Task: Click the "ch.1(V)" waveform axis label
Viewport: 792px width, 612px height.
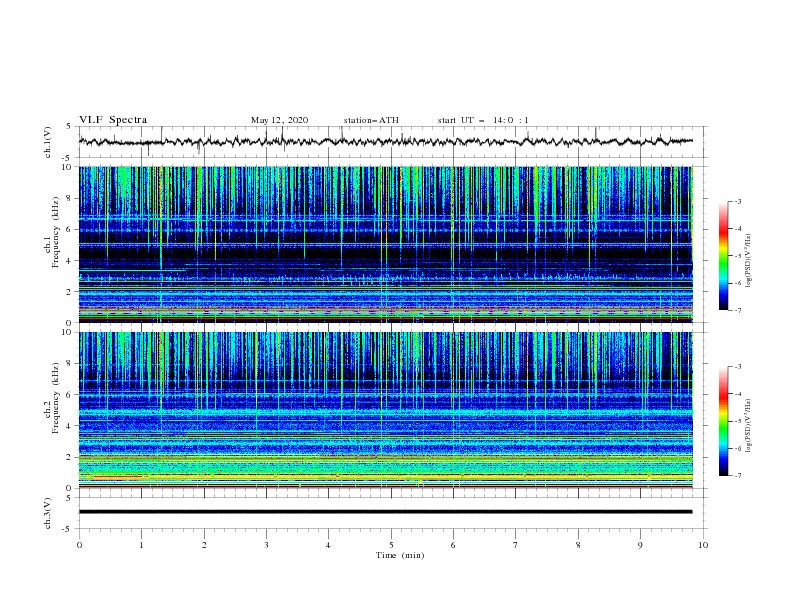Action: click(x=48, y=142)
